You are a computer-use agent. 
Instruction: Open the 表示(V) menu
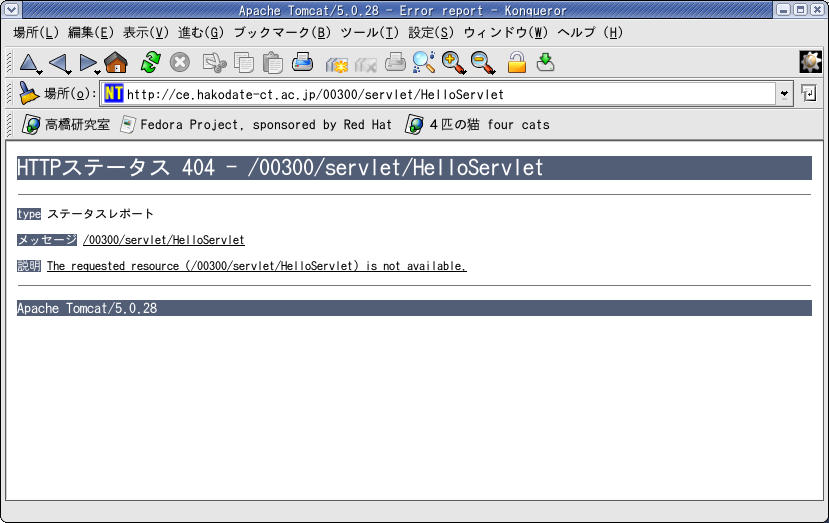146,33
